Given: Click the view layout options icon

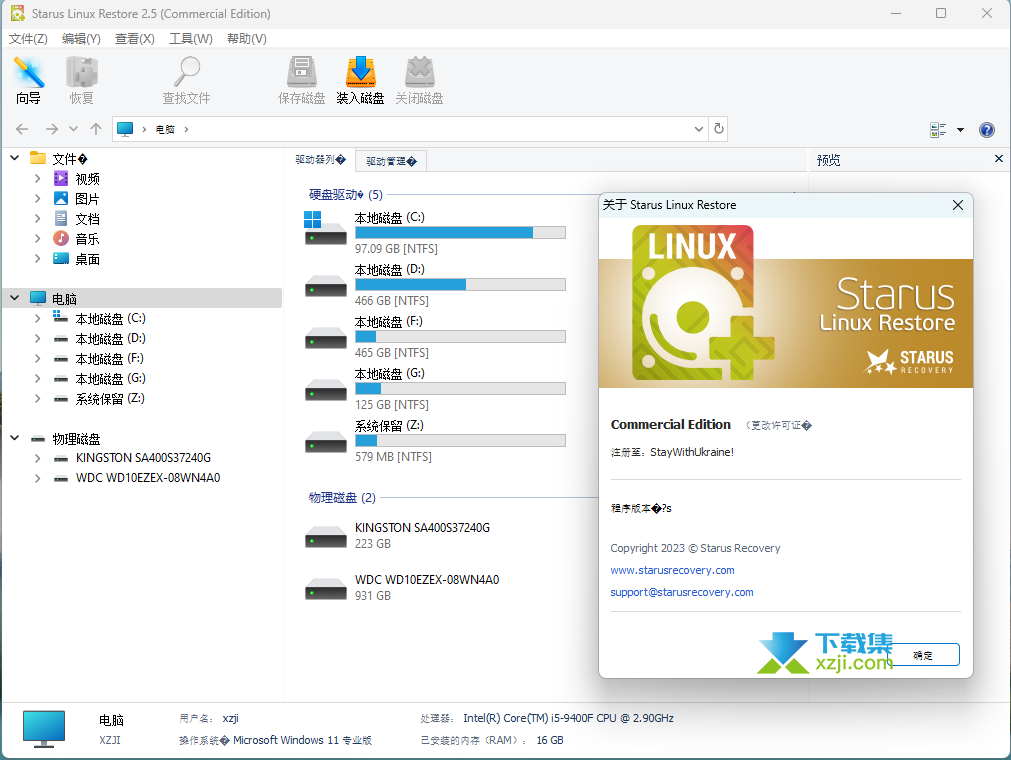Looking at the screenshot, I should coord(938,130).
